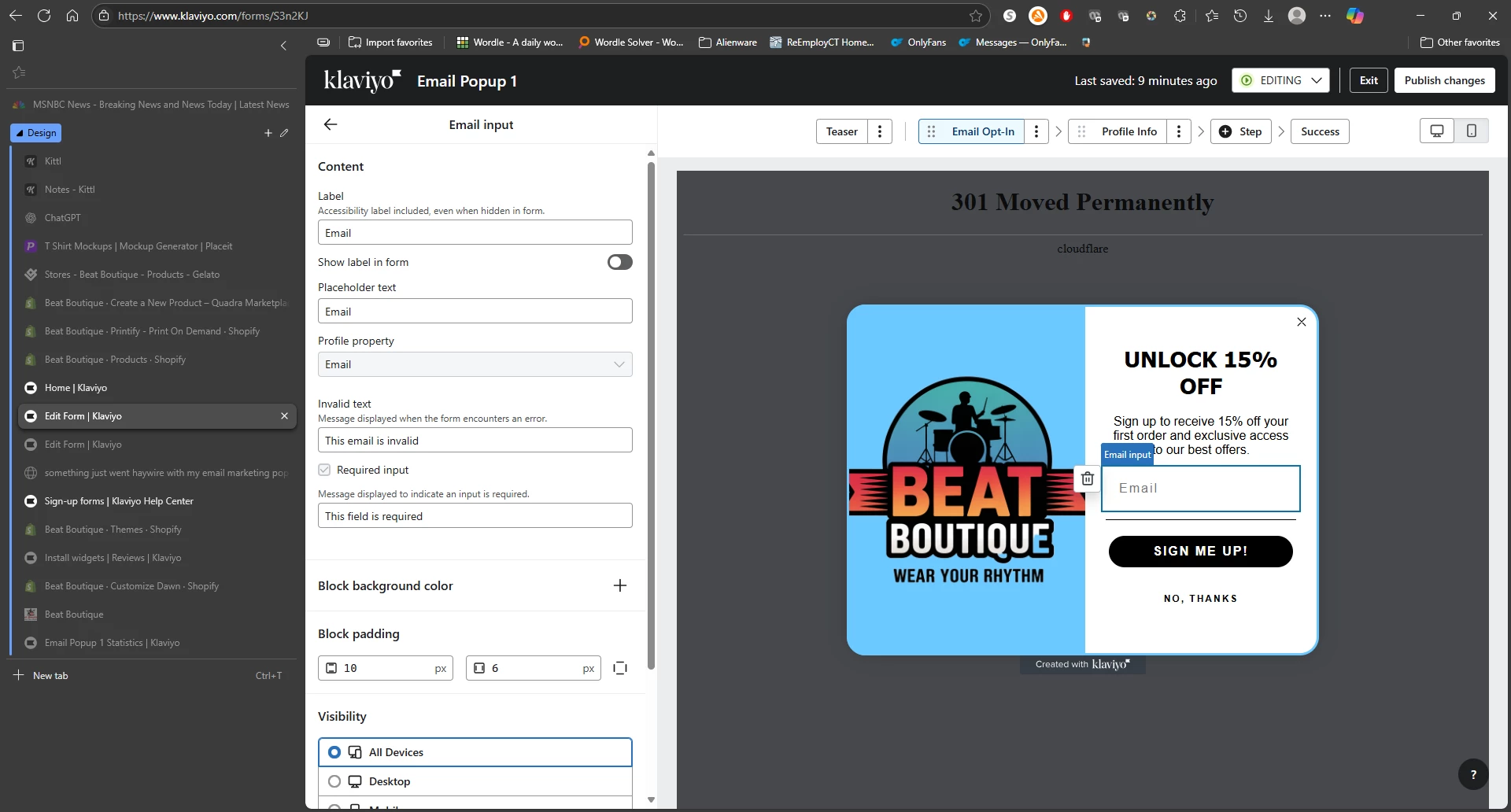Select the Profile Info step
Screen dimensions: 1511x812
tap(1129, 131)
